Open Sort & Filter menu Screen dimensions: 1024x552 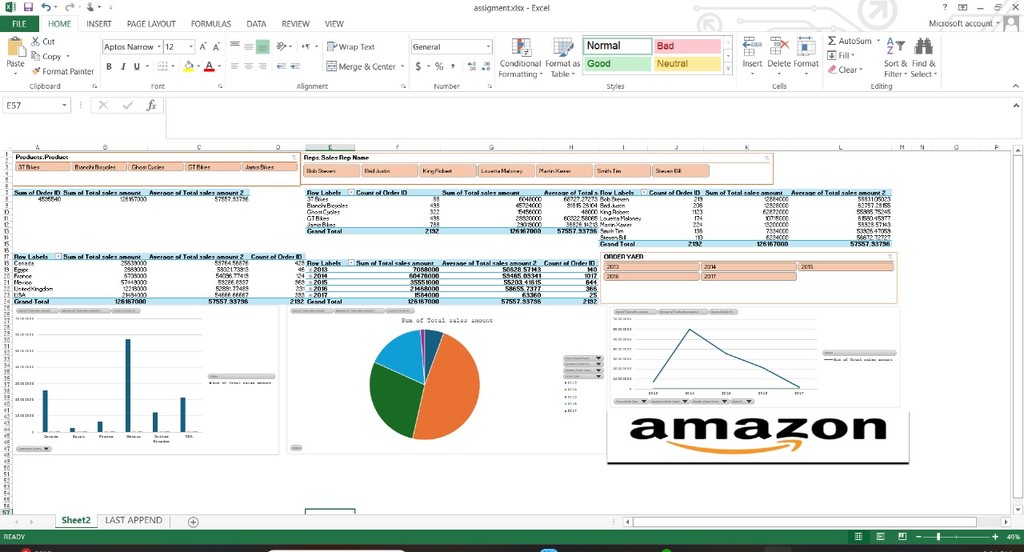pos(895,58)
